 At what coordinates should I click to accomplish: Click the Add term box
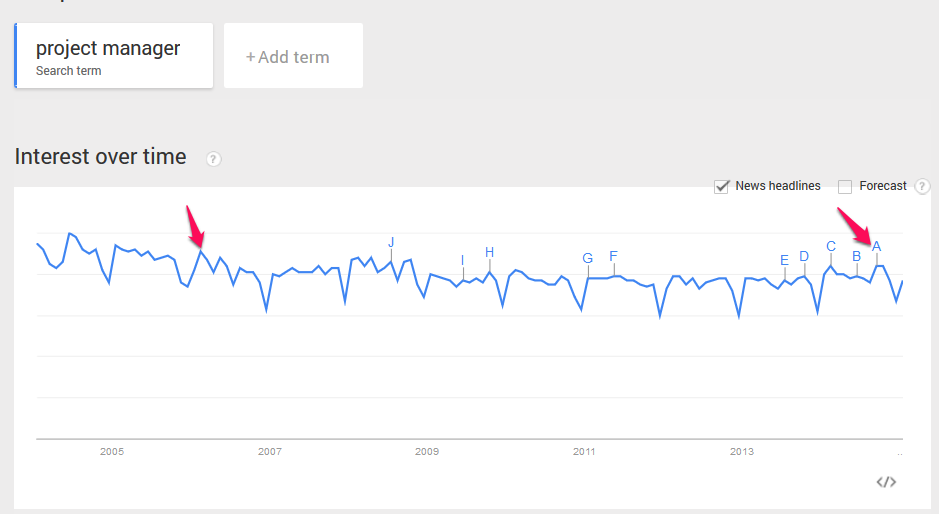[293, 56]
